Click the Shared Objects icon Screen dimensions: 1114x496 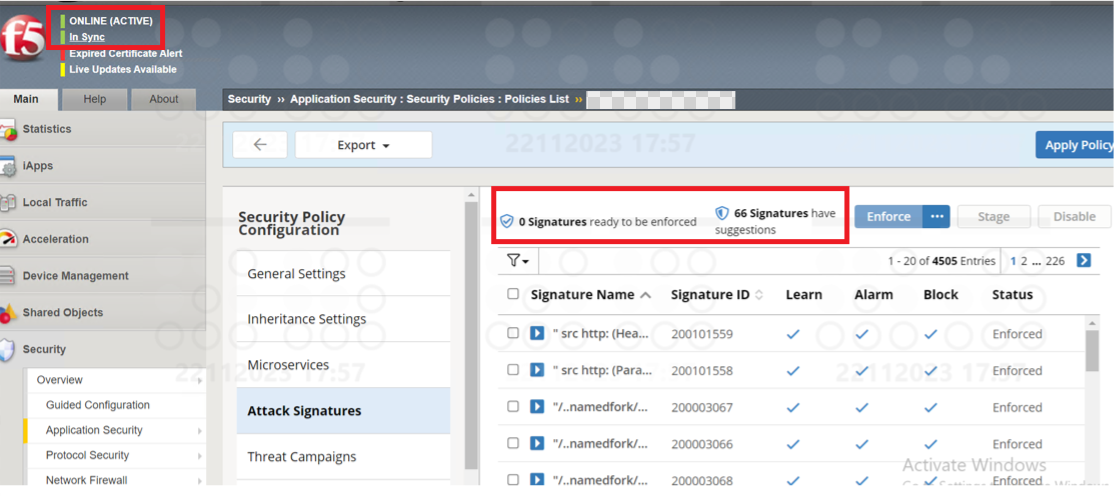pyautogui.click(x=8, y=313)
